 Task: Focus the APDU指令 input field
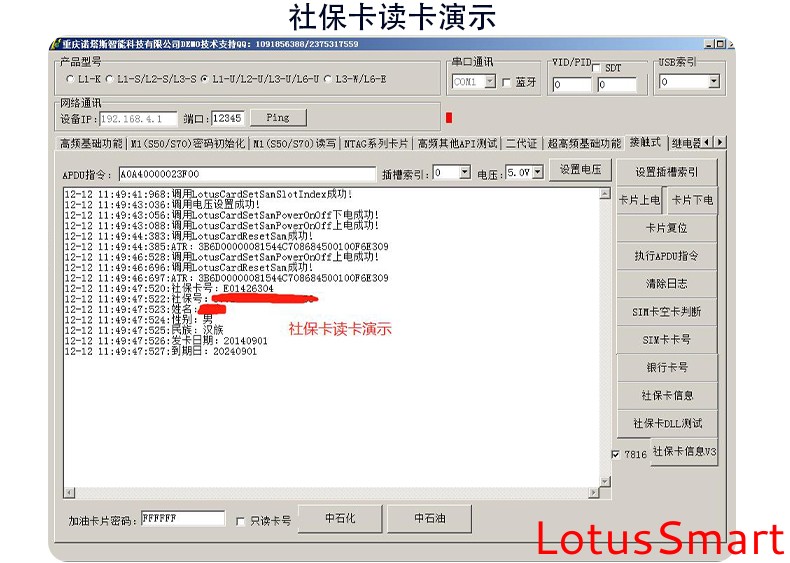point(247,174)
